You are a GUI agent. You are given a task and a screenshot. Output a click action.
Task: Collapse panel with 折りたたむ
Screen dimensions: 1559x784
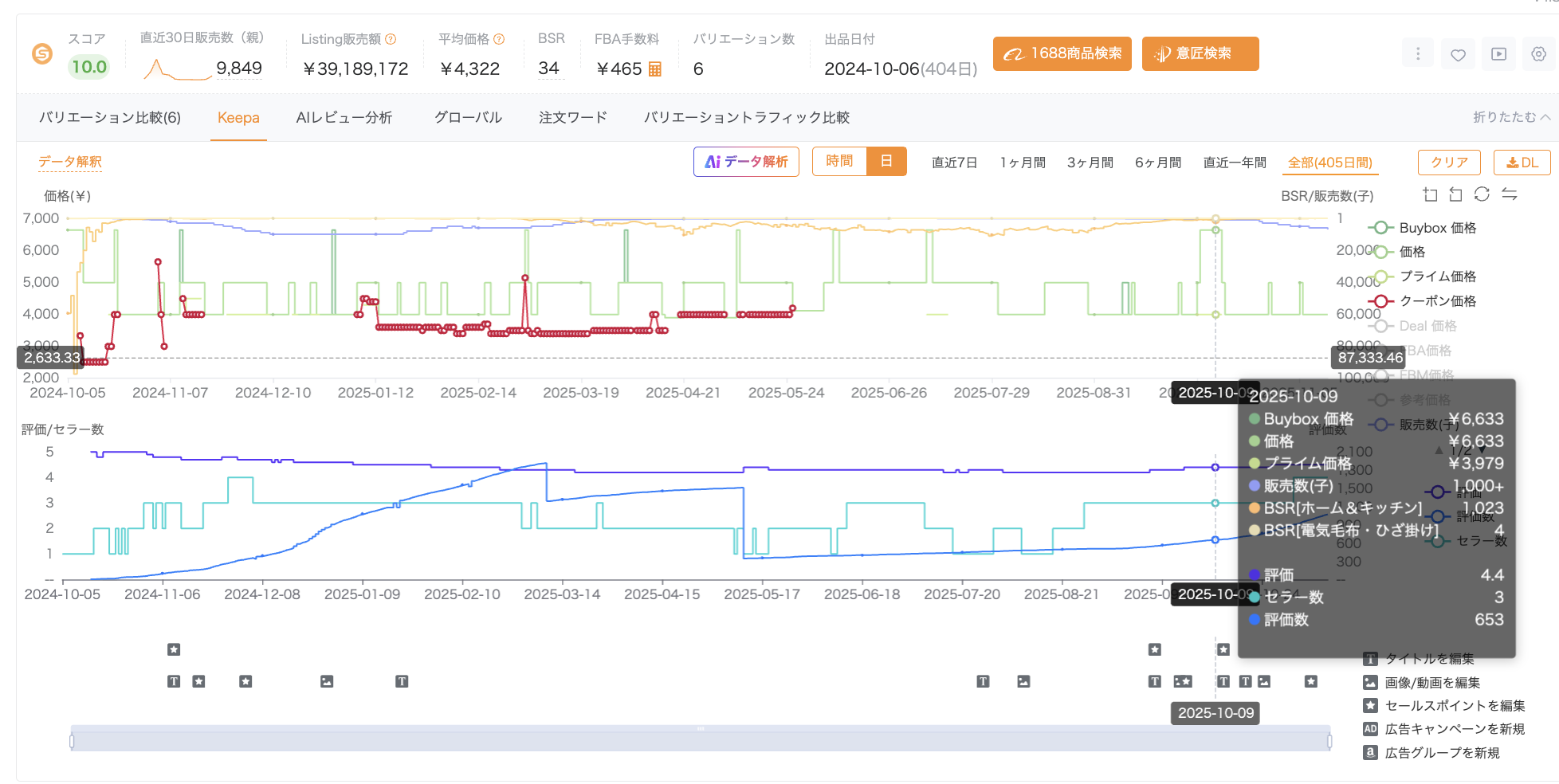click(x=1510, y=117)
